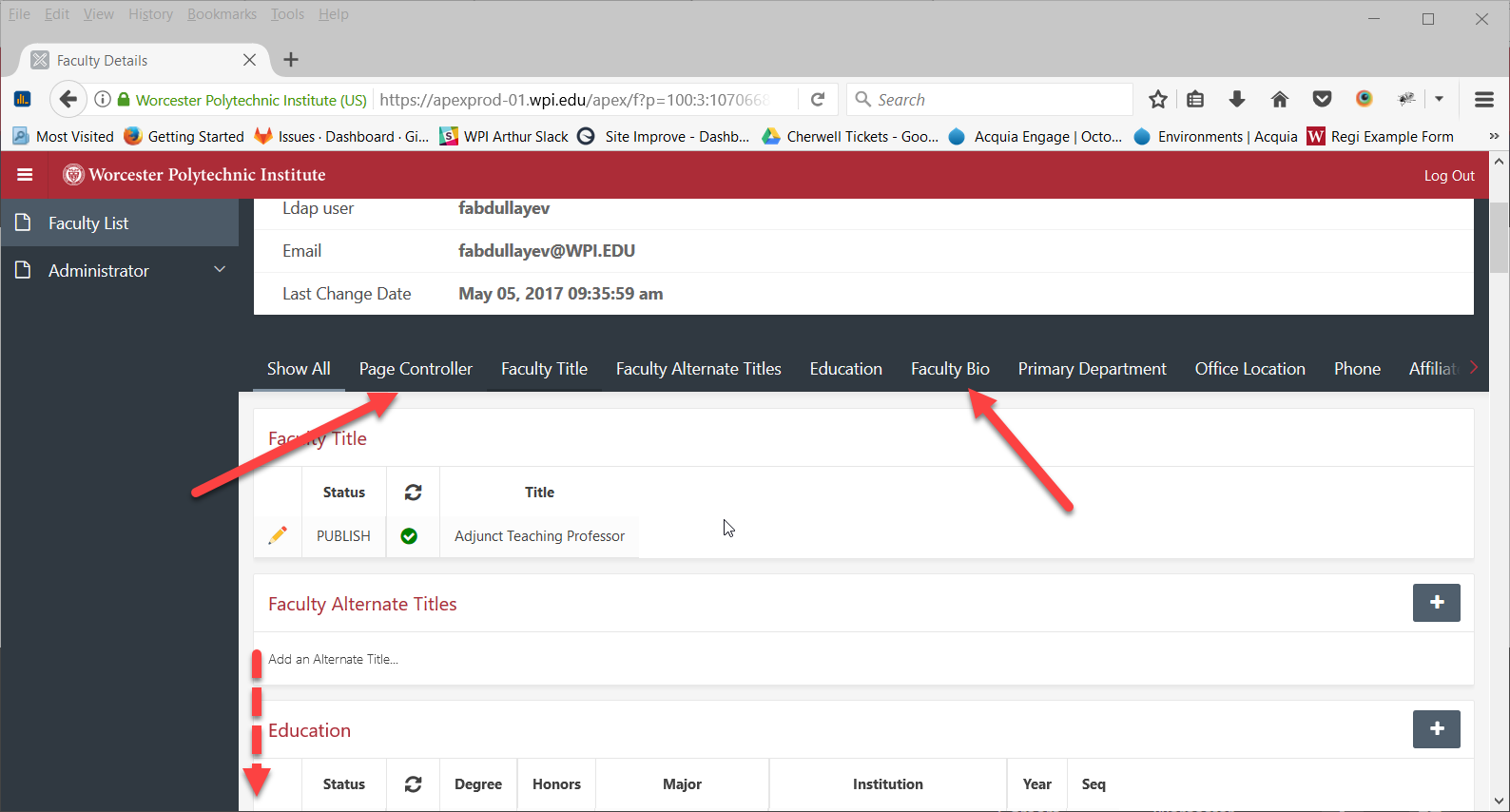Click the bookmark star icon in toolbar
Screen dimensions: 1510x812
pyautogui.click(x=1157, y=100)
